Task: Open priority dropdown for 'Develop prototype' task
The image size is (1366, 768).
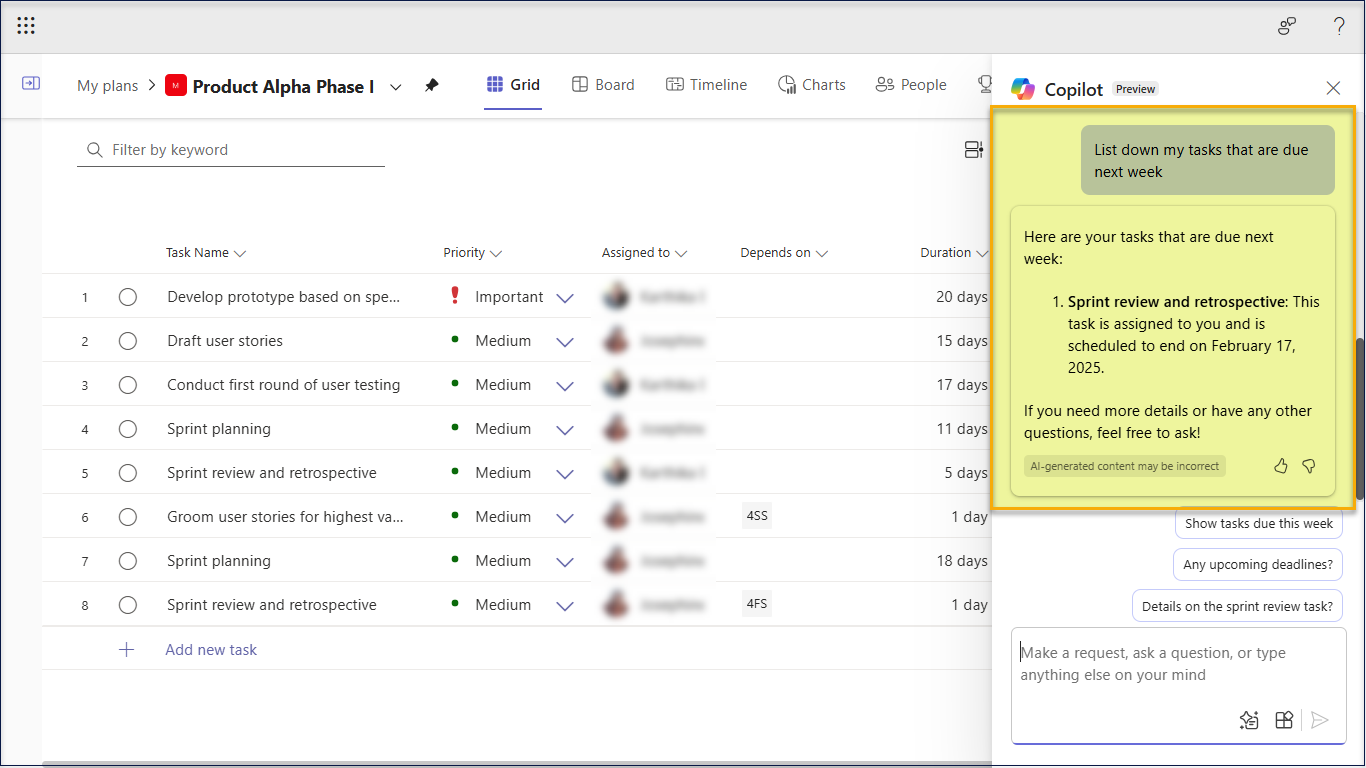Action: pos(565,298)
